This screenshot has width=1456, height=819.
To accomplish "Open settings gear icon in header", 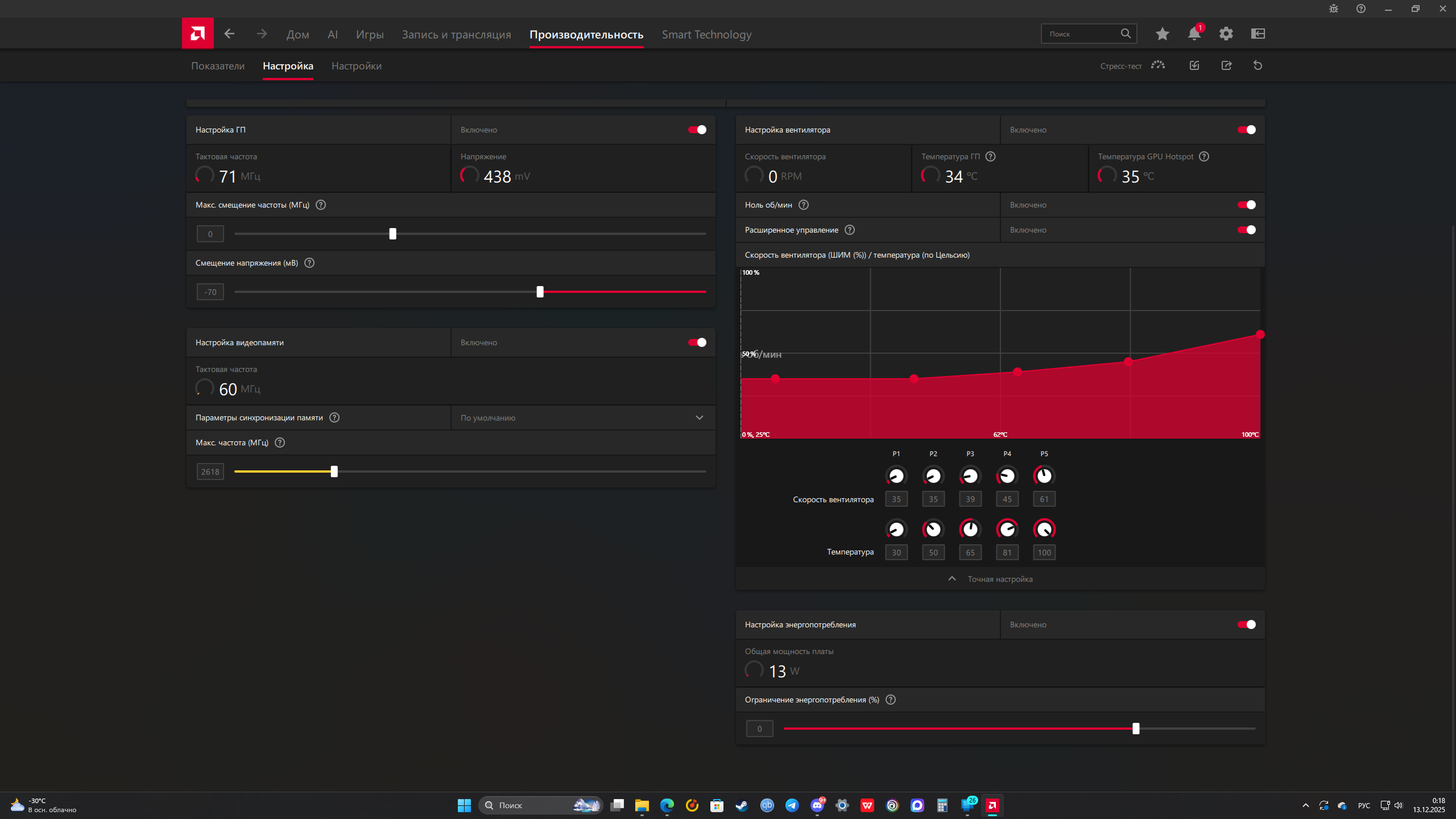I will 1226,34.
